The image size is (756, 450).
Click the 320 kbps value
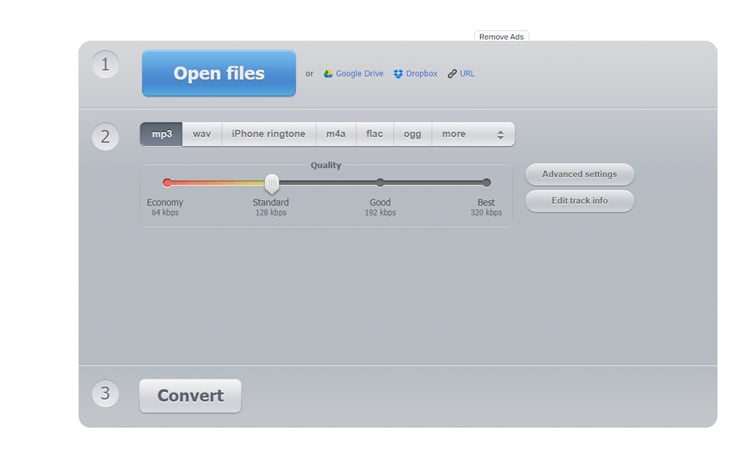coord(486,213)
